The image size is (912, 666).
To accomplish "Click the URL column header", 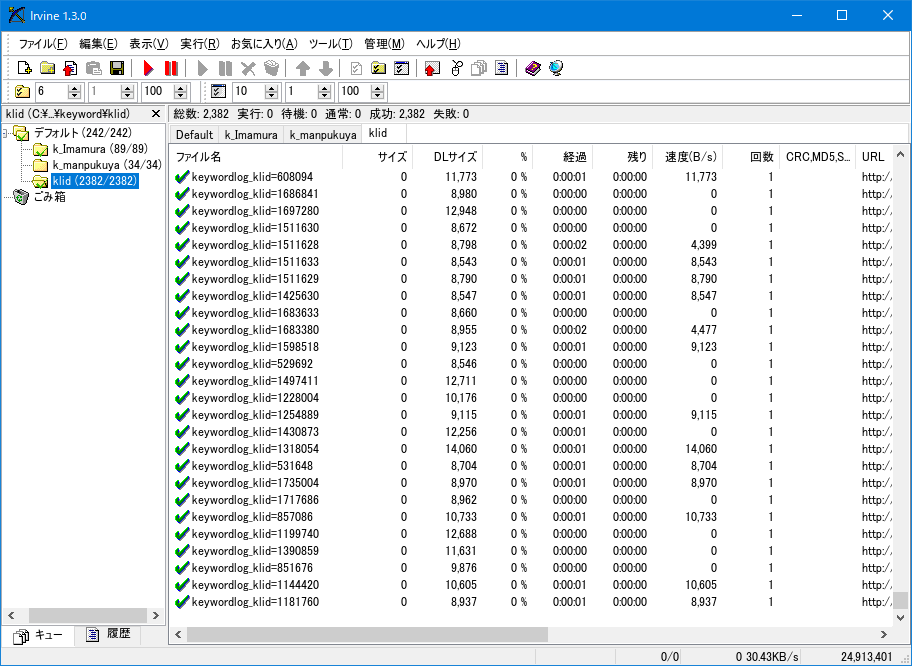I will pos(874,156).
